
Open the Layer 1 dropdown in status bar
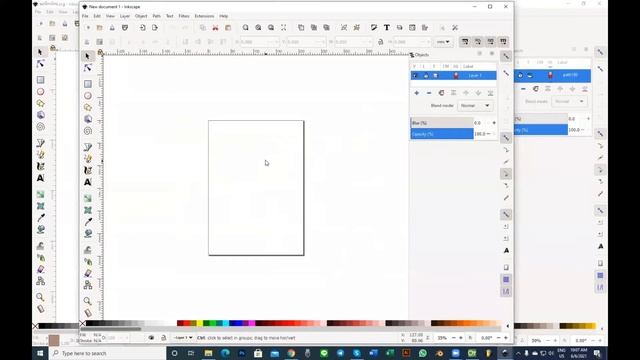[183, 338]
